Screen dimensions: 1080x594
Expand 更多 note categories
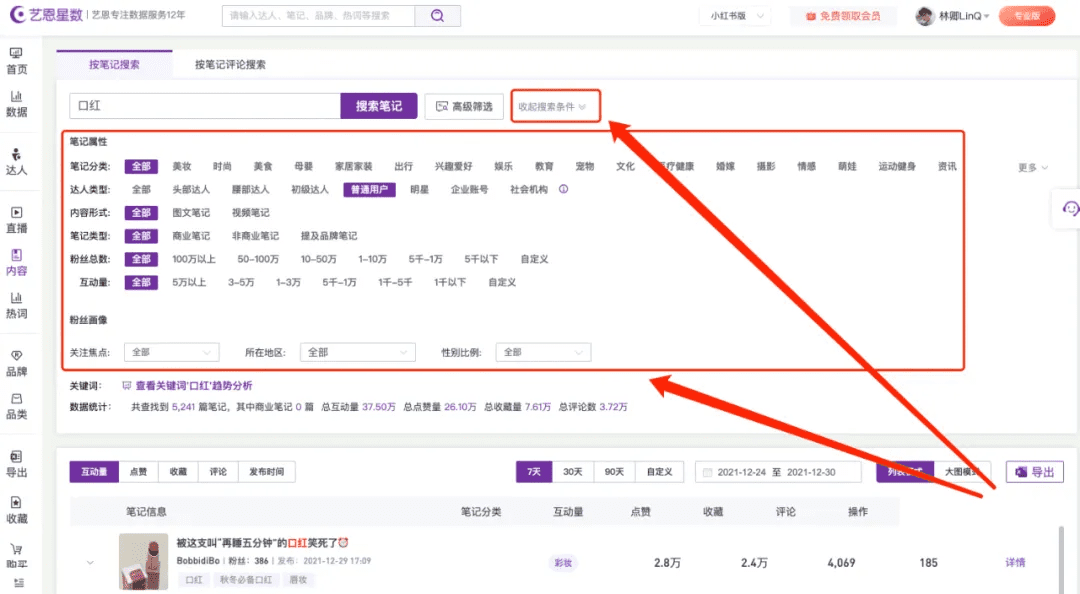(1032, 167)
